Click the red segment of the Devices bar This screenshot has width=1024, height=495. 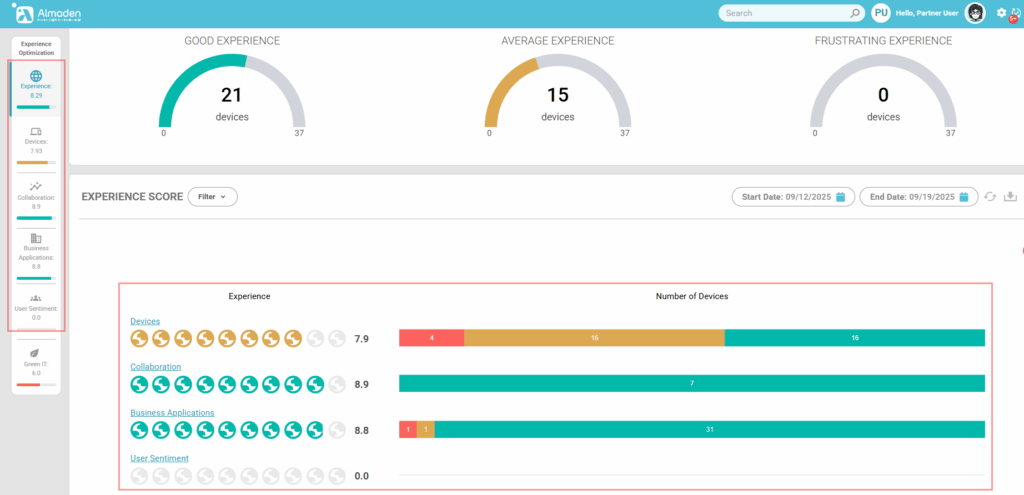click(x=431, y=338)
